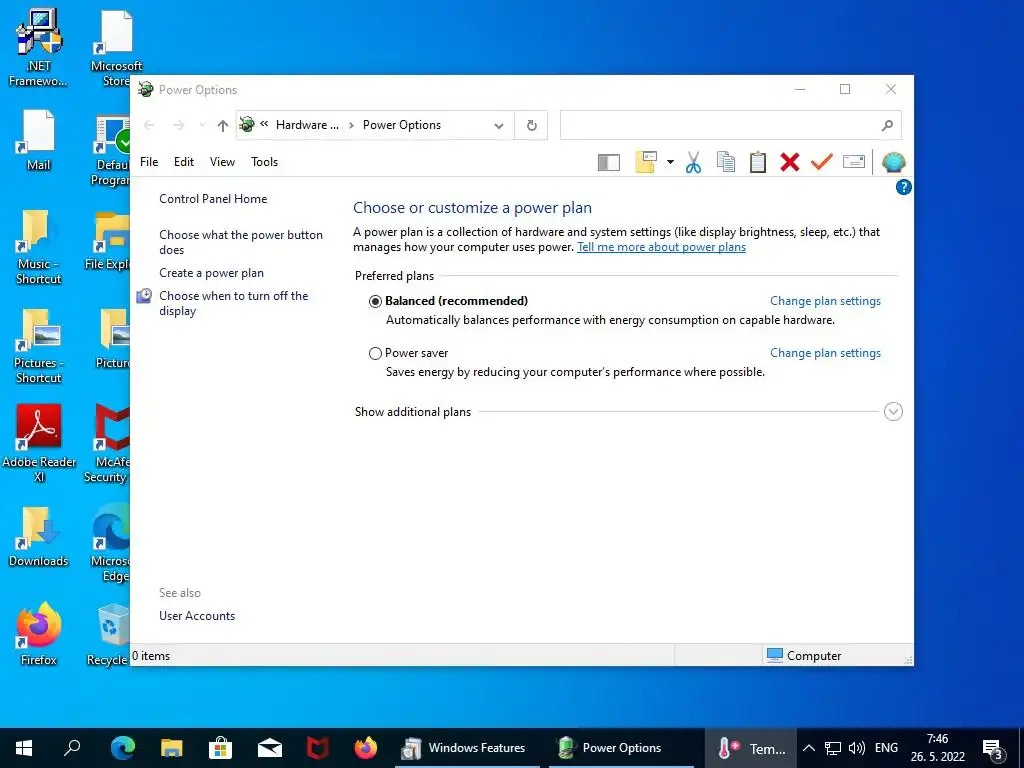
Task: Open Pictures - Shortcut on desktop
Action: point(39,346)
